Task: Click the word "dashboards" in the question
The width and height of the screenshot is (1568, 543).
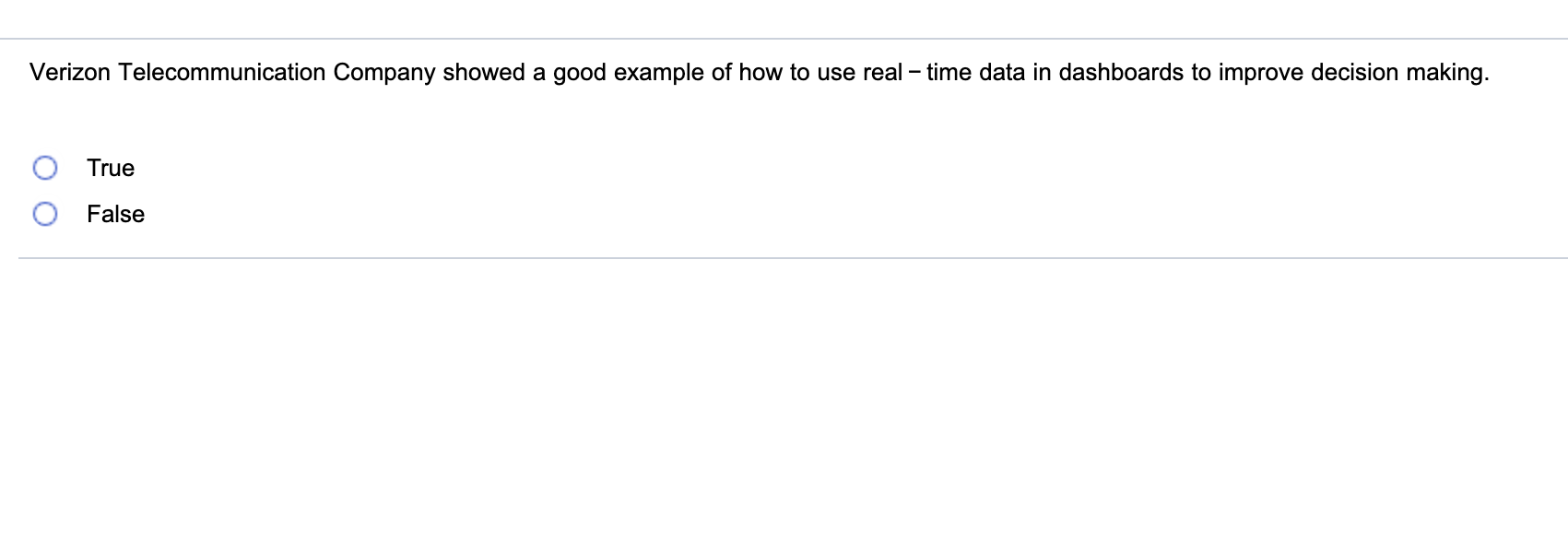Action: [1121, 73]
